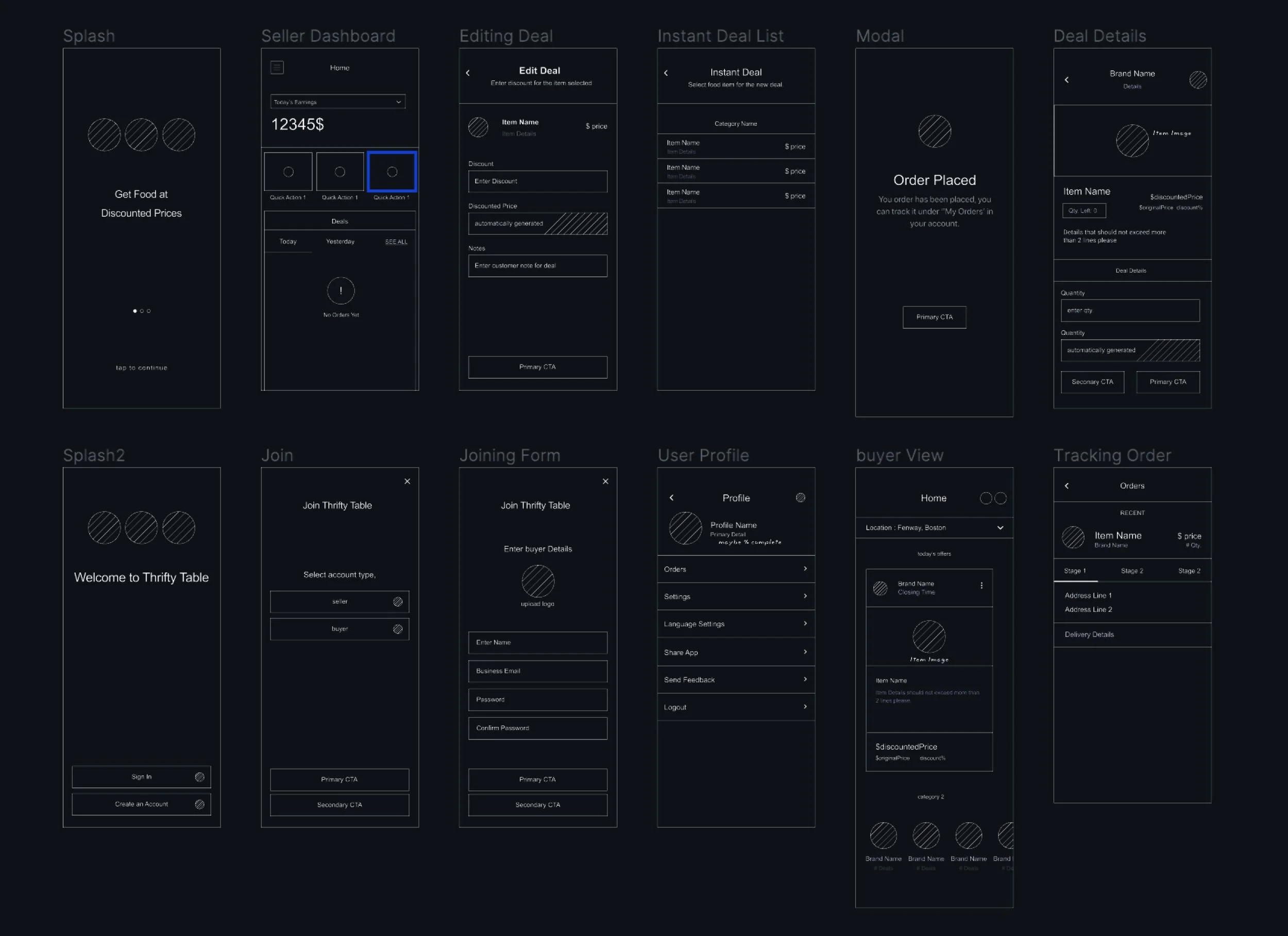Click the highlighted third Quick Action tile
Screen dimensions: 1288x936
pos(392,172)
